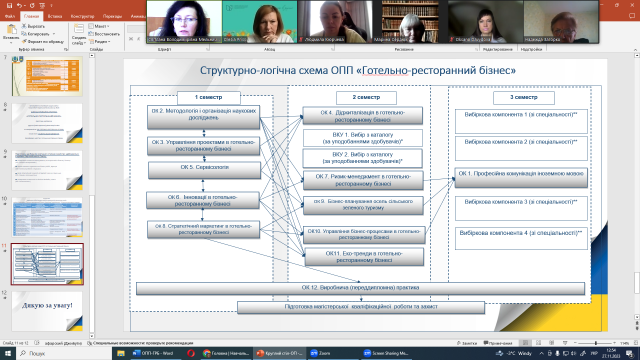The height and width of the screenshot is (360, 640).
Task: Expand the Вставить paste options arrow
Action: pos(11,42)
